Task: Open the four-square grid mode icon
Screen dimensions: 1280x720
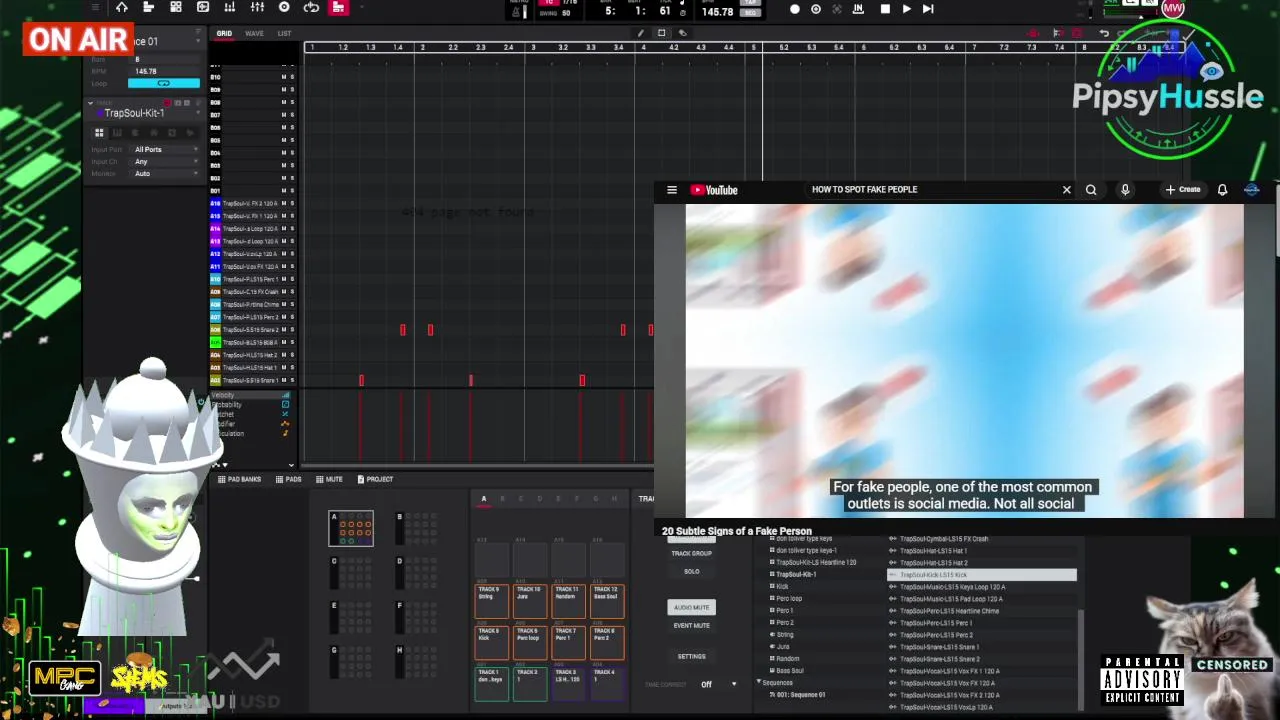Action: coord(176,8)
